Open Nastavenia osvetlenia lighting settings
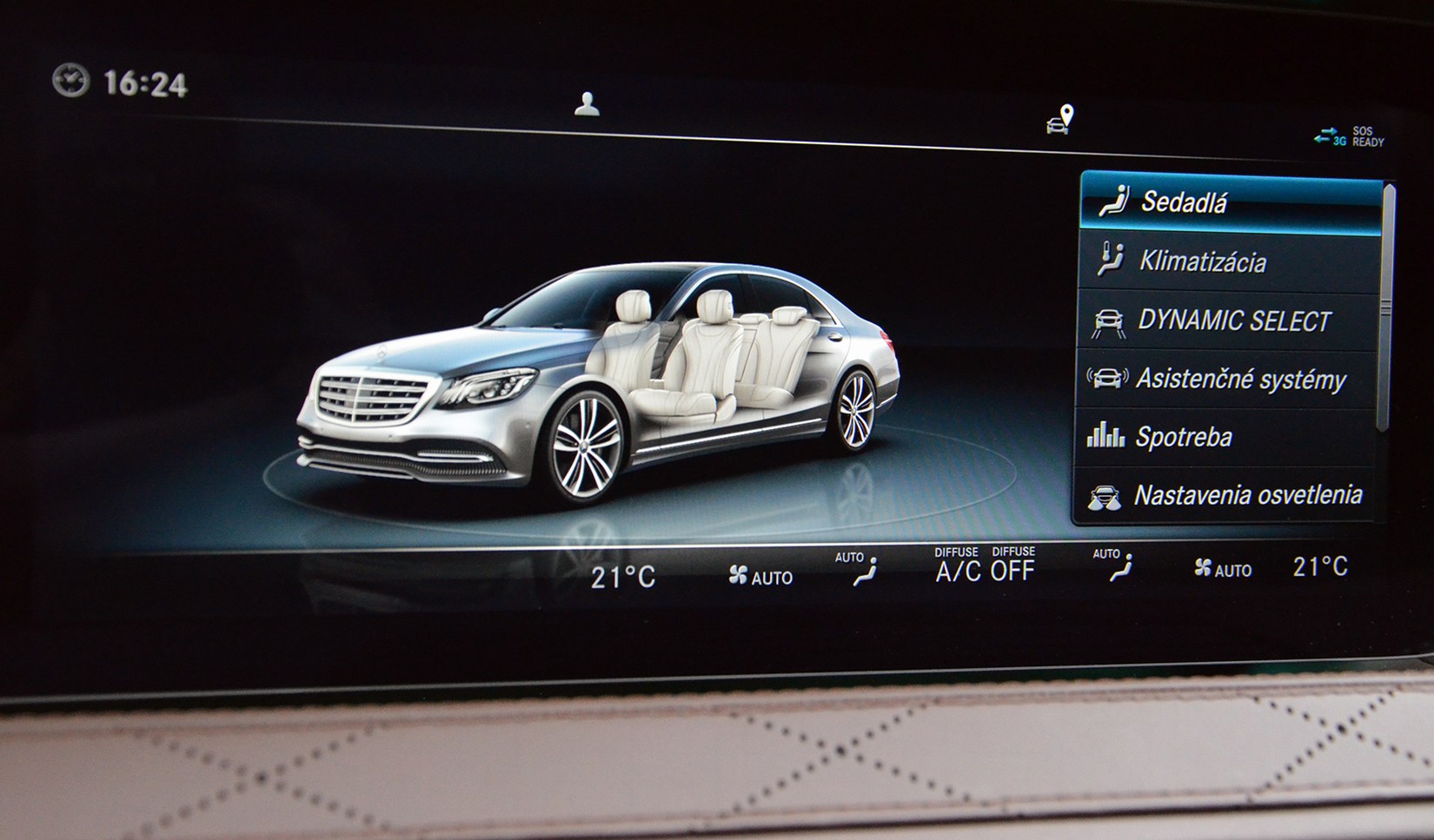1434x840 pixels. tap(1225, 496)
